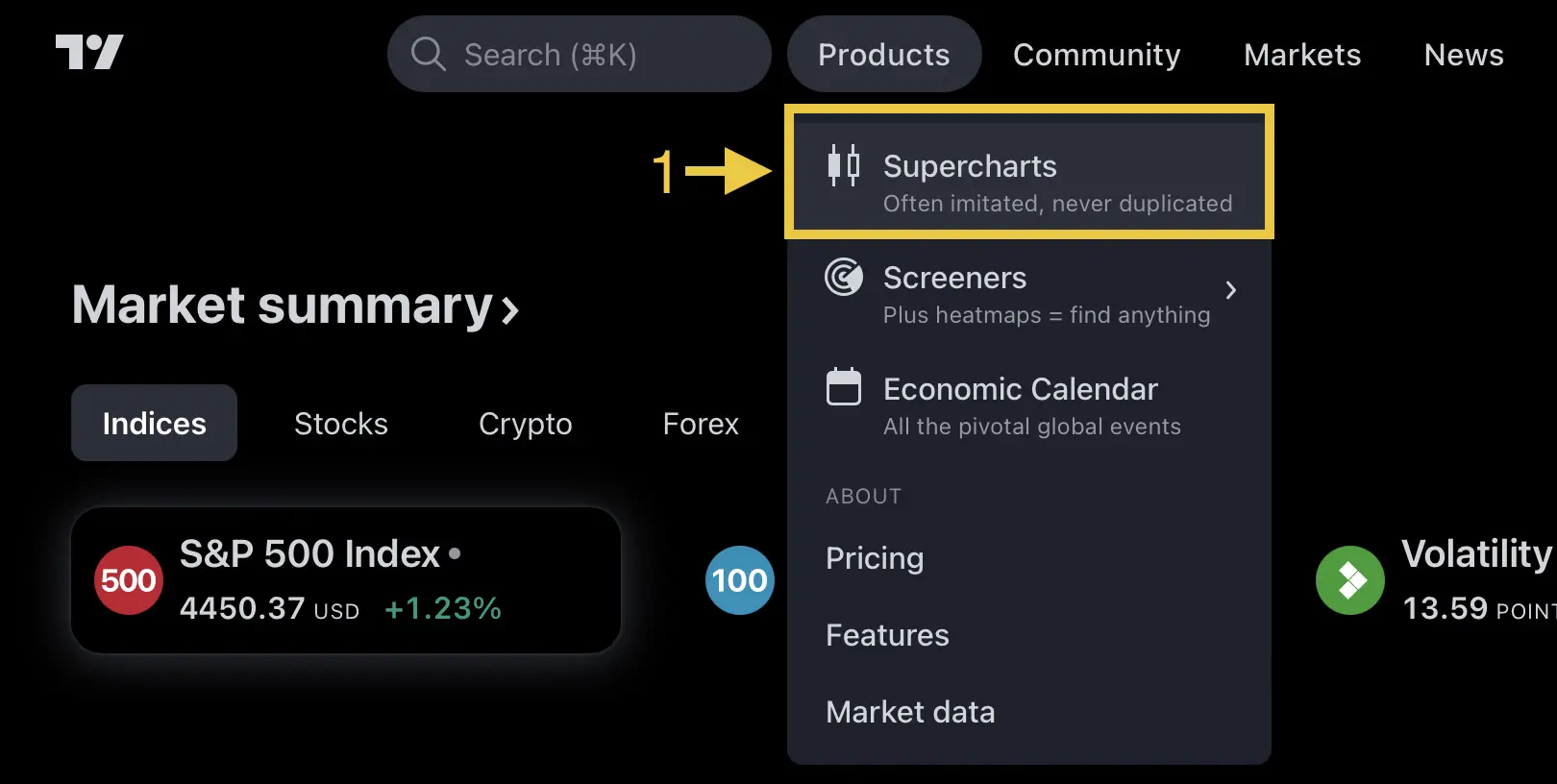Open the Economic Calendar via calendar icon
Image resolution: width=1557 pixels, height=784 pixels.
[844, 388]
